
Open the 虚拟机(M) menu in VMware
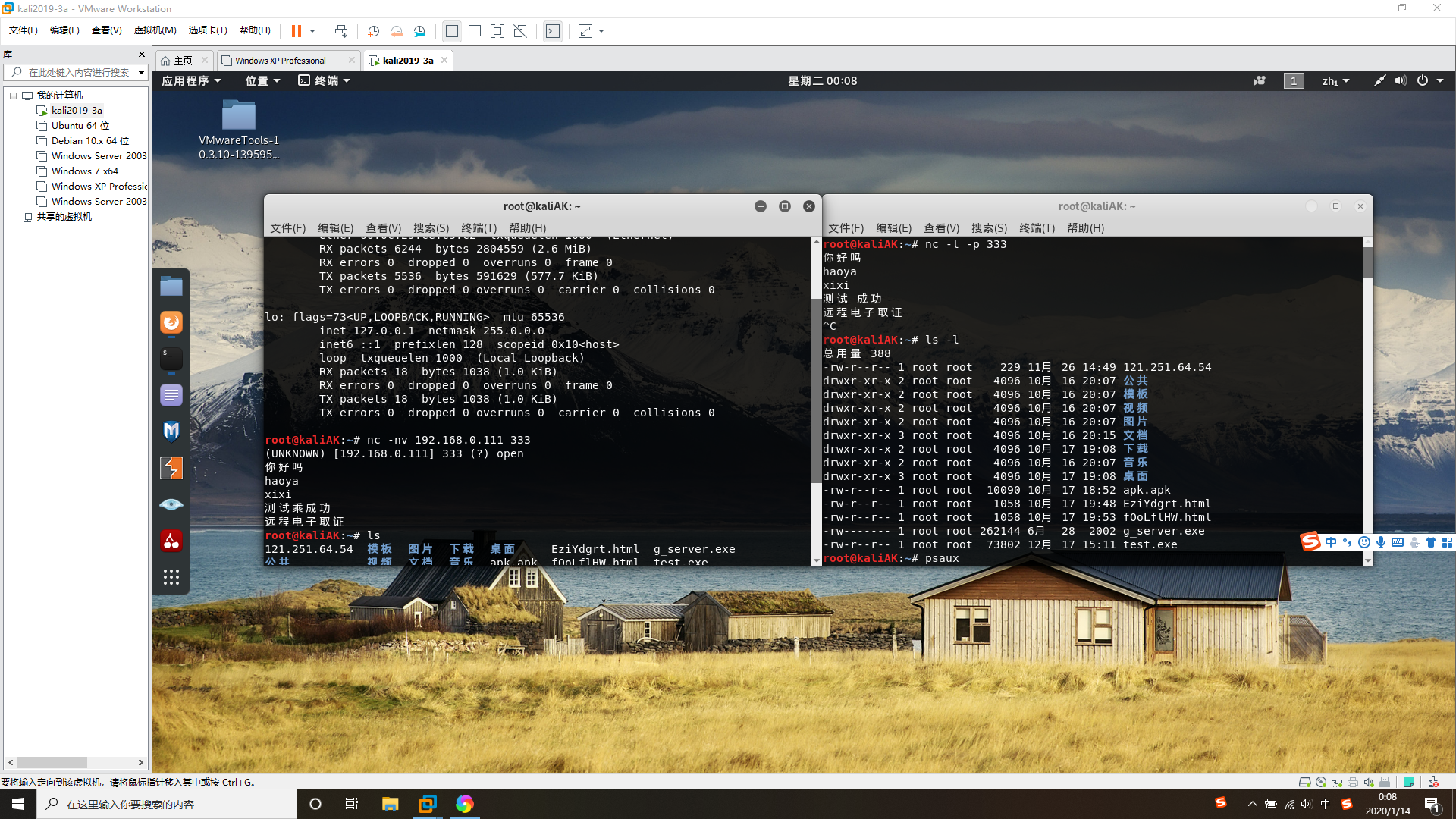tap(154, 31)
